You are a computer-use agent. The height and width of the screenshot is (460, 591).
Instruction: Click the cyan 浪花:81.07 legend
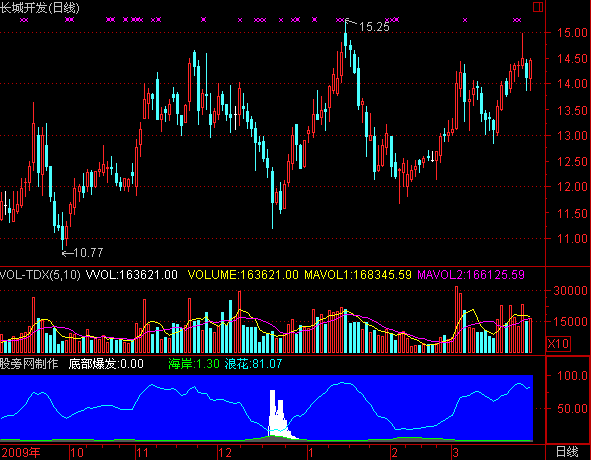pyautogui.click(x=253, y=364)
